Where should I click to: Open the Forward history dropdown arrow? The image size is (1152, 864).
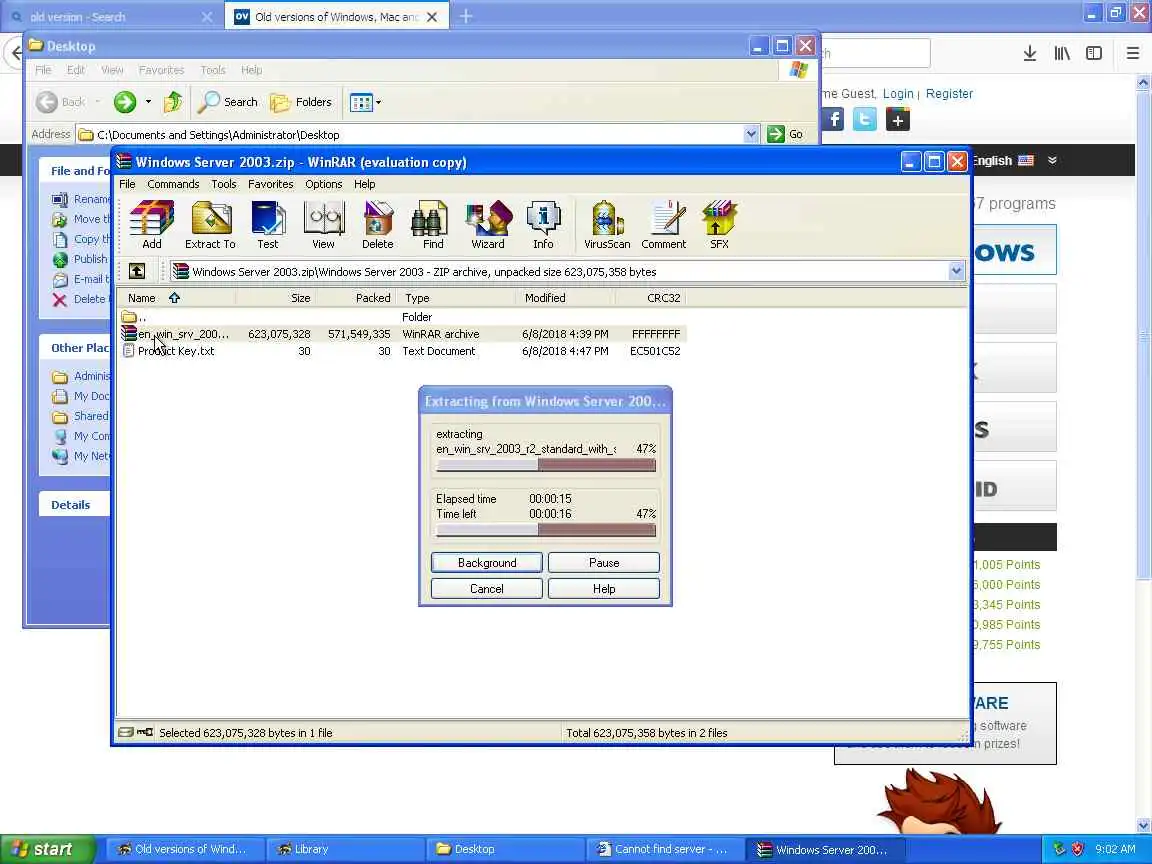click(x=148, y=102)
